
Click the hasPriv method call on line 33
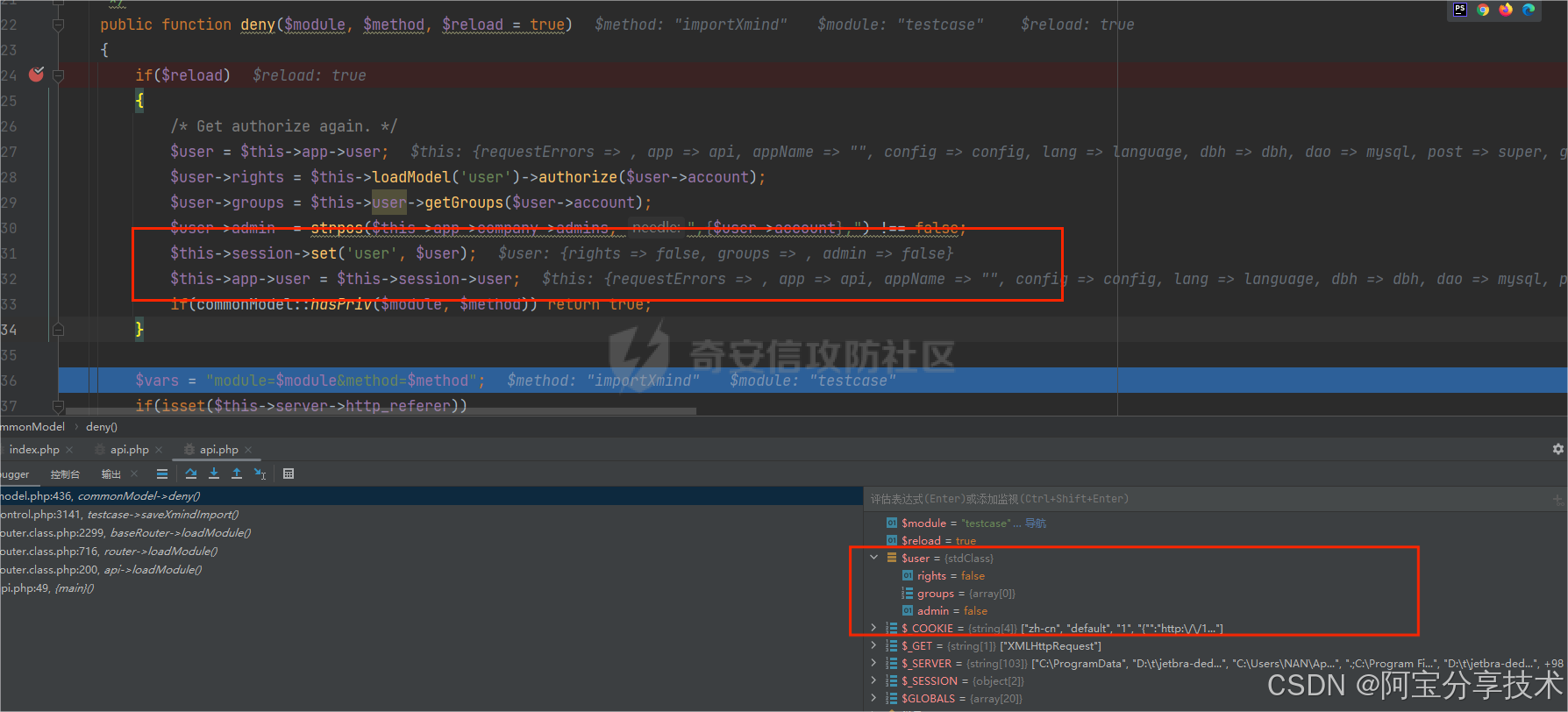click(341, 304)
